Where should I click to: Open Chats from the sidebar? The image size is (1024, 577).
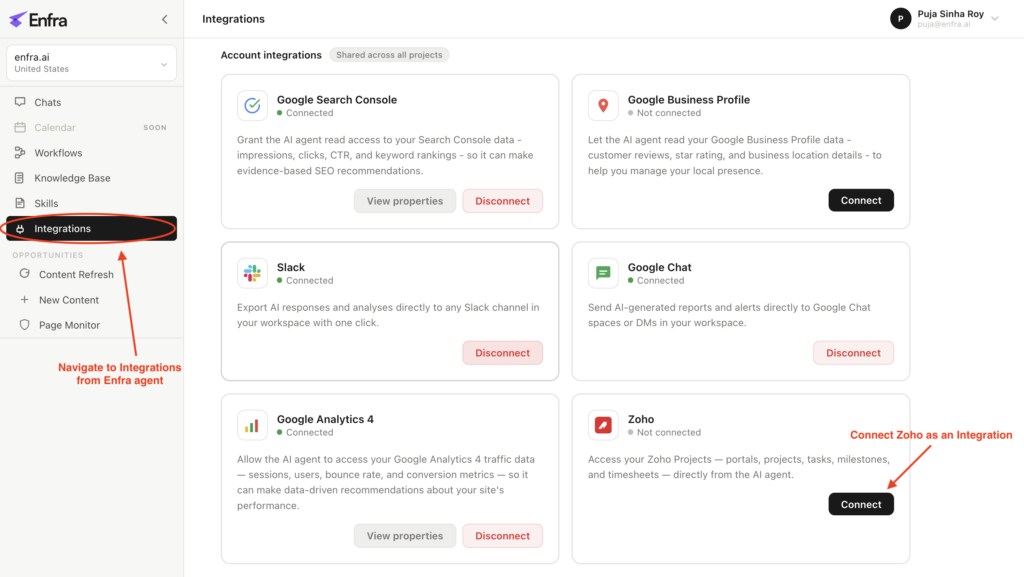click(x=91, y=102)
